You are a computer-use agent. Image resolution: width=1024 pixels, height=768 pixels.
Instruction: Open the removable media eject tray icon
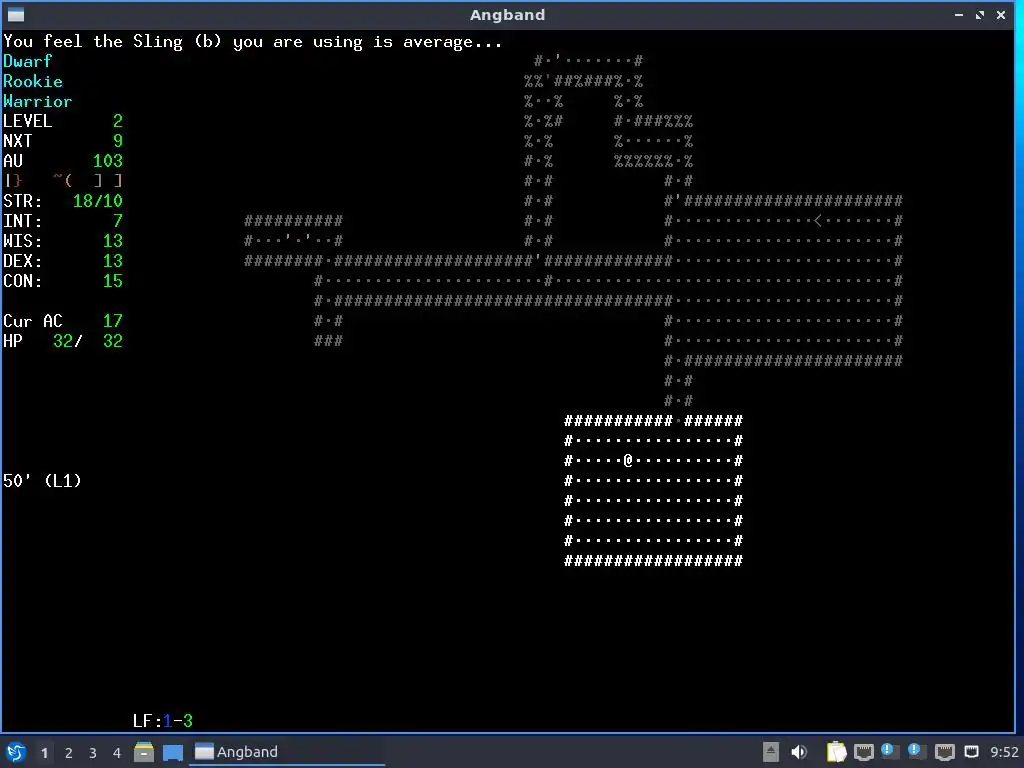click(771, 752)
